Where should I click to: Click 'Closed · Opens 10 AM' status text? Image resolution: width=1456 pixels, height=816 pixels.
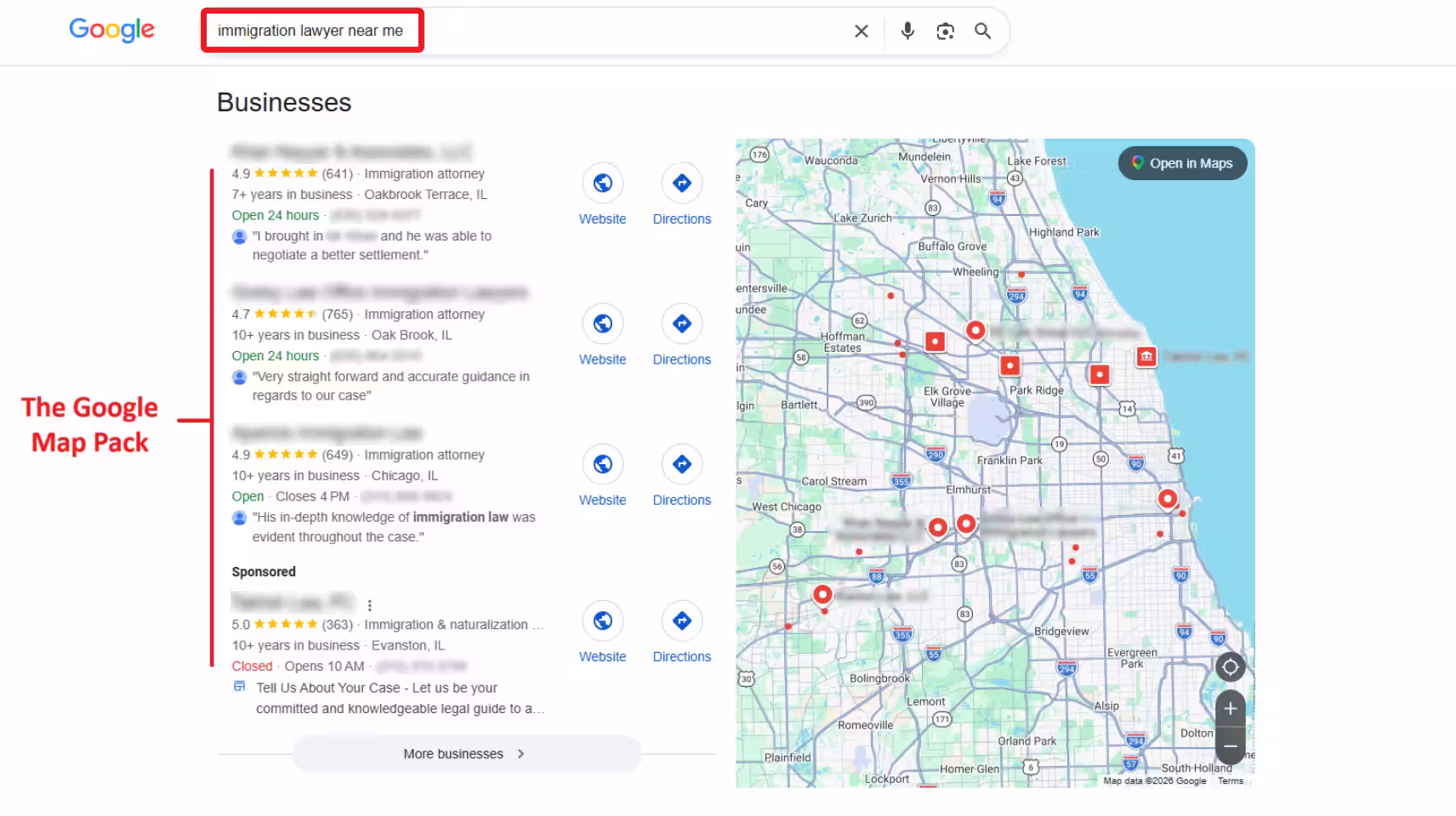(x=298, y=666)
